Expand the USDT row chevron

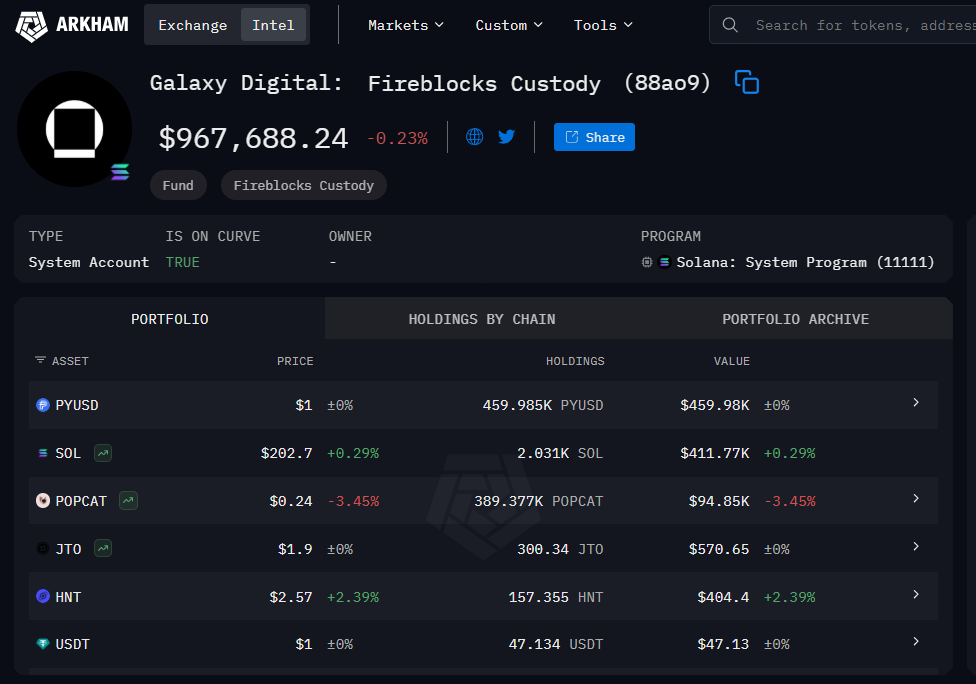[x=916, y=642]
